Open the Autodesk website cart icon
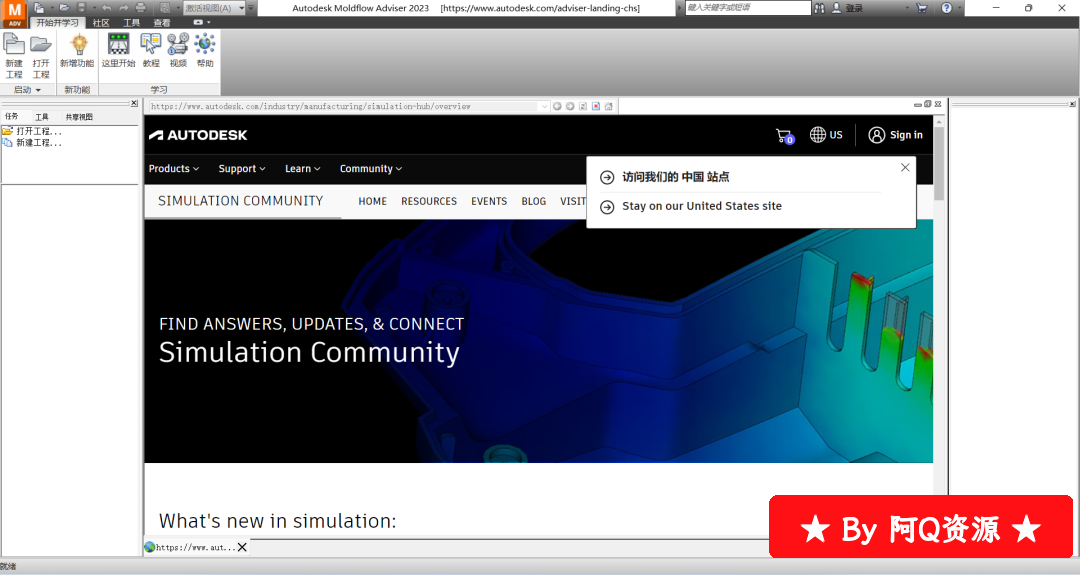 [785, 136]
